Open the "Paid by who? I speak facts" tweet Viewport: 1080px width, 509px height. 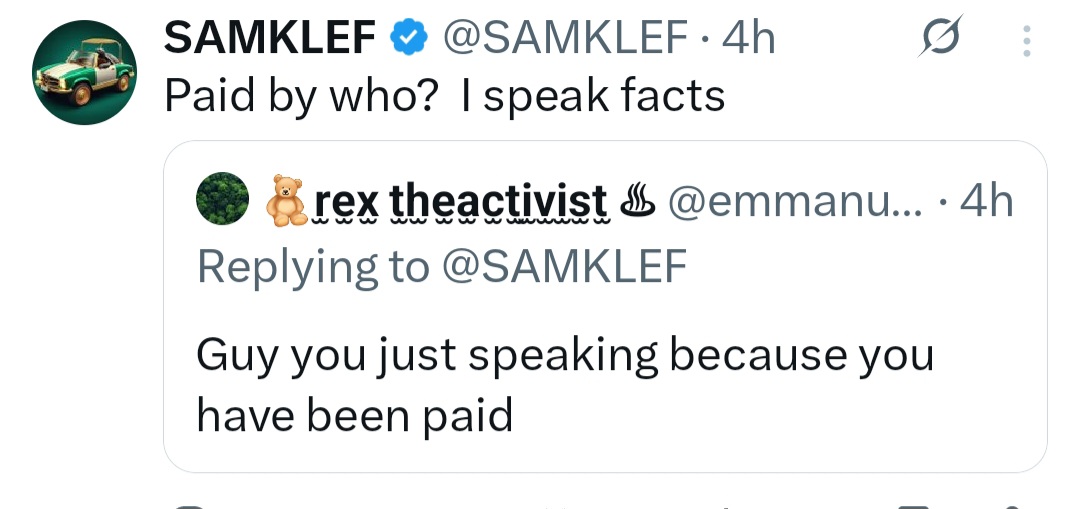pos(444,96)
